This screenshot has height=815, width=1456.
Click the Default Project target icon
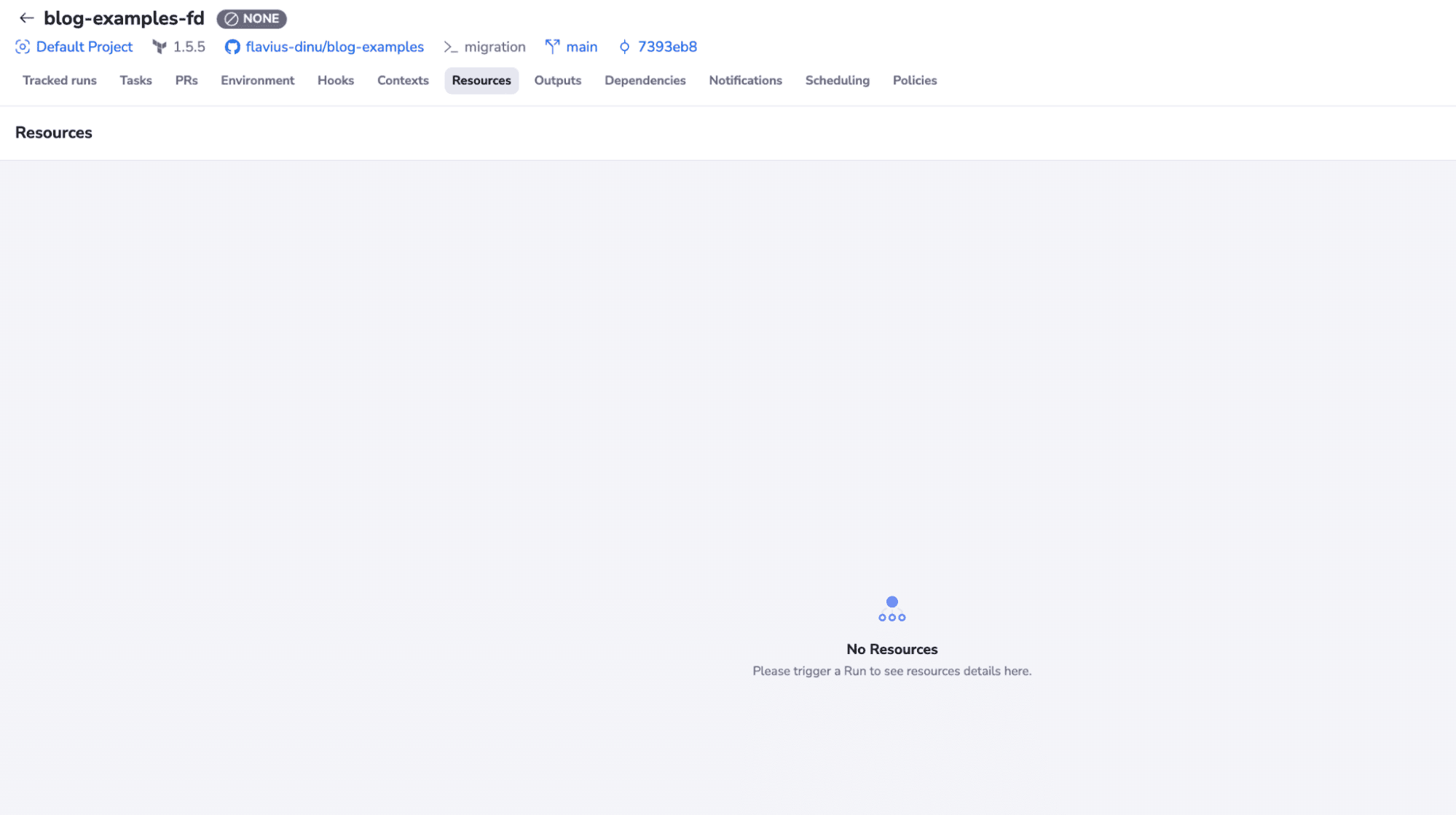click(22, 47)
